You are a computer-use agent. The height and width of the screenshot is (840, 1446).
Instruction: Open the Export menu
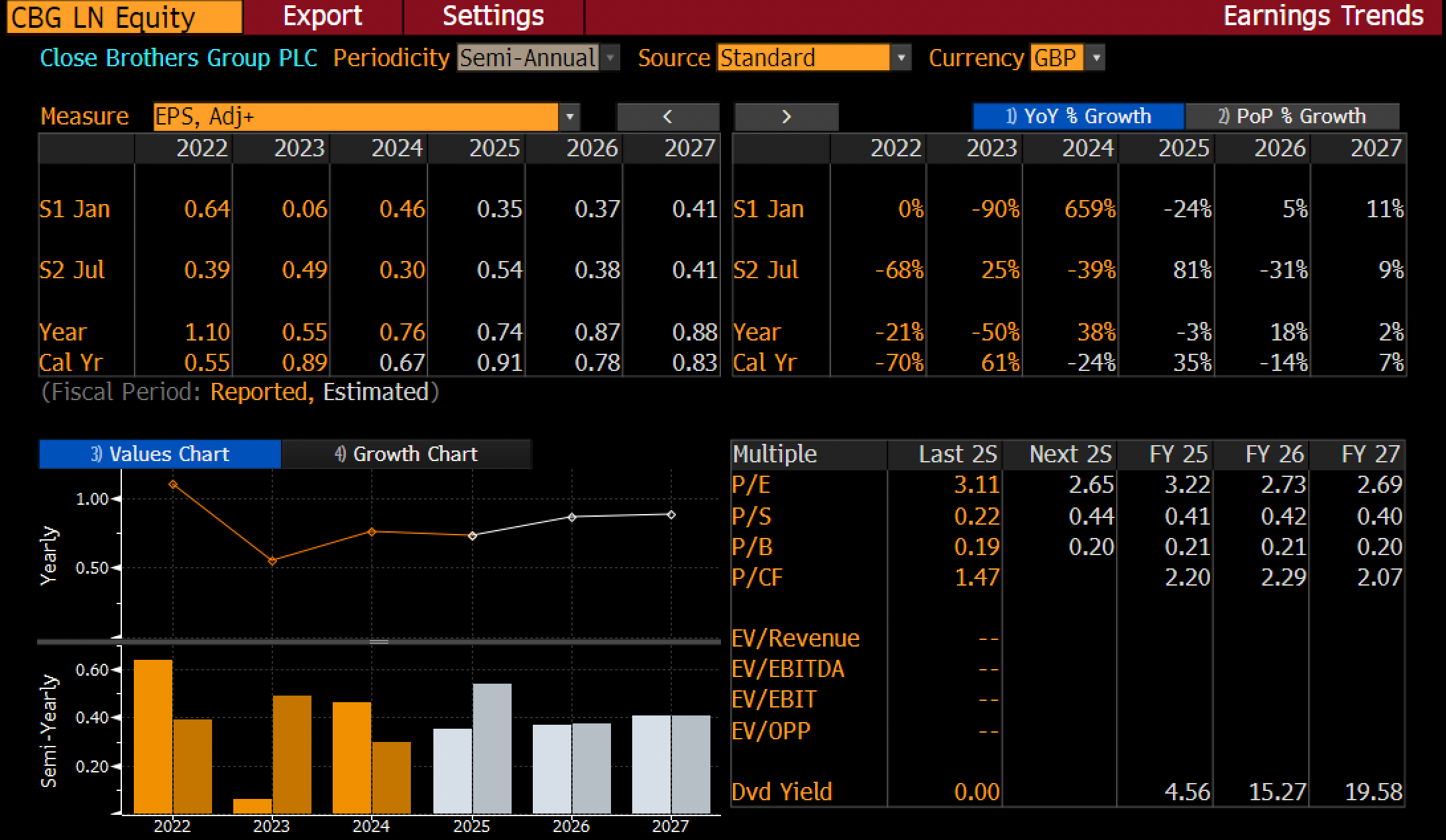[323, 16]
